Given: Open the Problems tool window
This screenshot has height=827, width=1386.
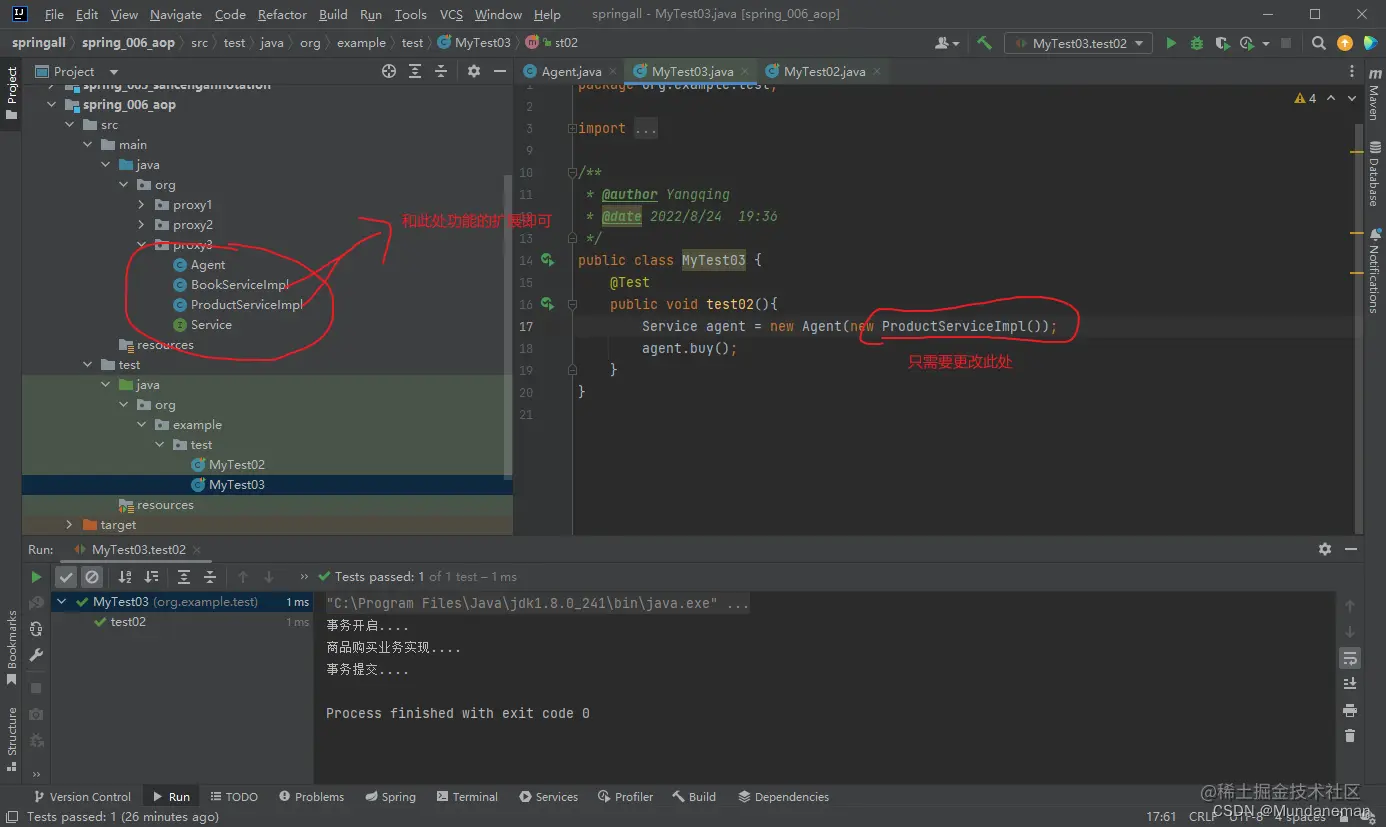Looking at the screenshot, I should pos(312,797).
